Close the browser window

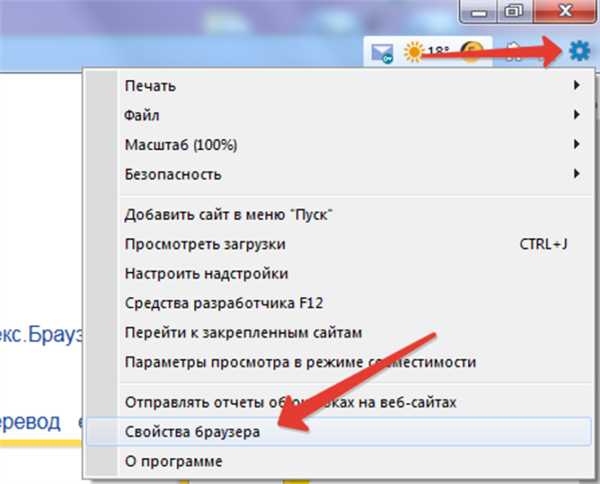[x=565, y=11]
